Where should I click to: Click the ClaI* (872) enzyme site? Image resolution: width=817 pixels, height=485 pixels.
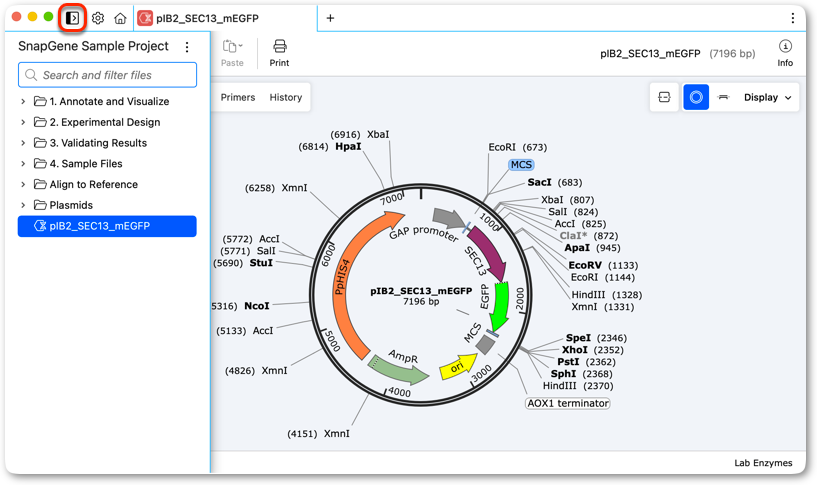[x=589, y=236]
